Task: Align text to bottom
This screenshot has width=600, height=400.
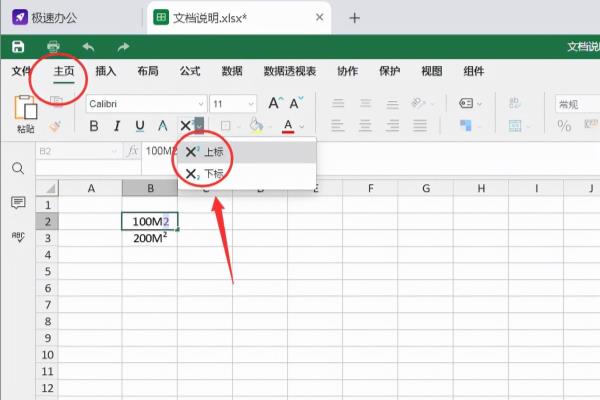Action: click(x=392, y=103)
